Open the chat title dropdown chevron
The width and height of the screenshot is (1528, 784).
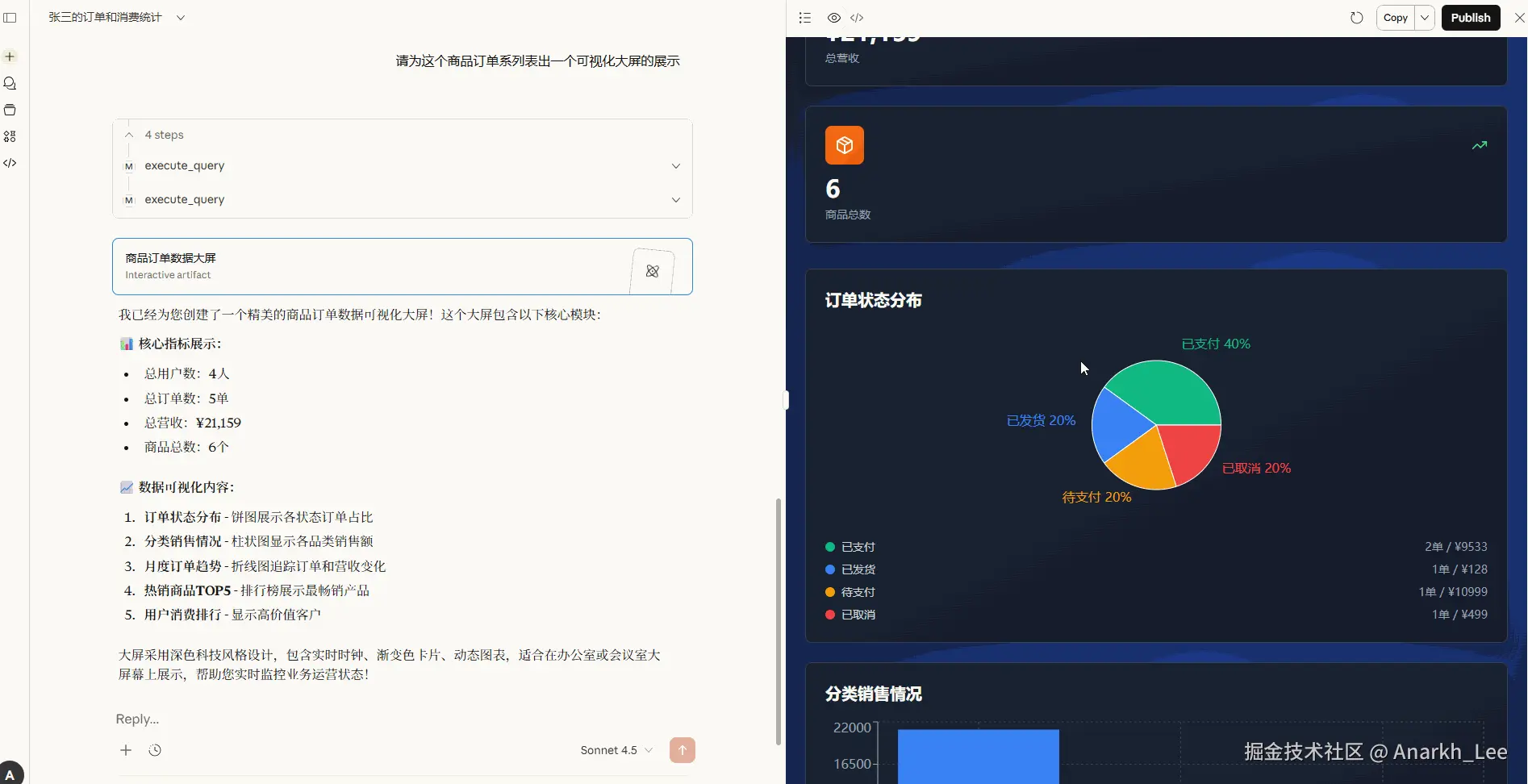[x=181, y=18]
